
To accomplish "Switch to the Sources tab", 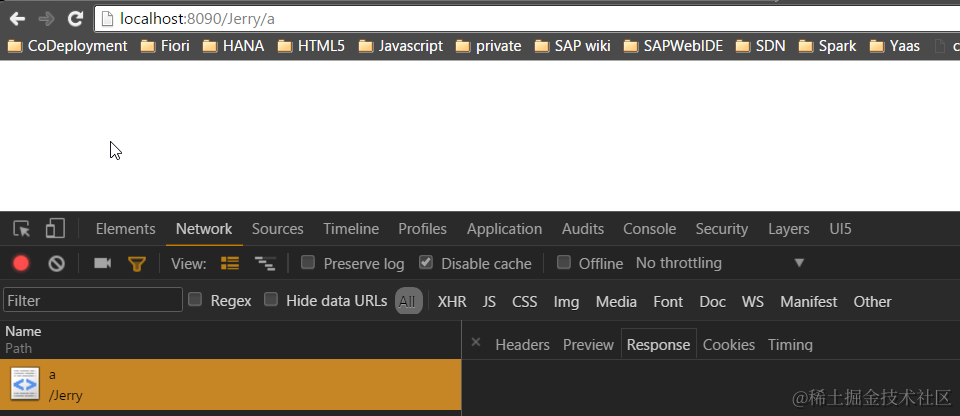I will point(277,229).
